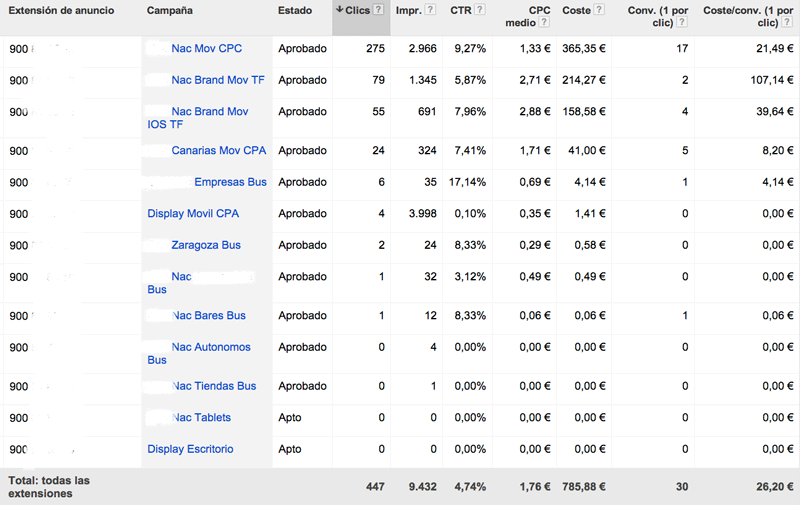Open the Empresas Bus campaign link
This screenshot has height=505, width=800.
(230, 182)
